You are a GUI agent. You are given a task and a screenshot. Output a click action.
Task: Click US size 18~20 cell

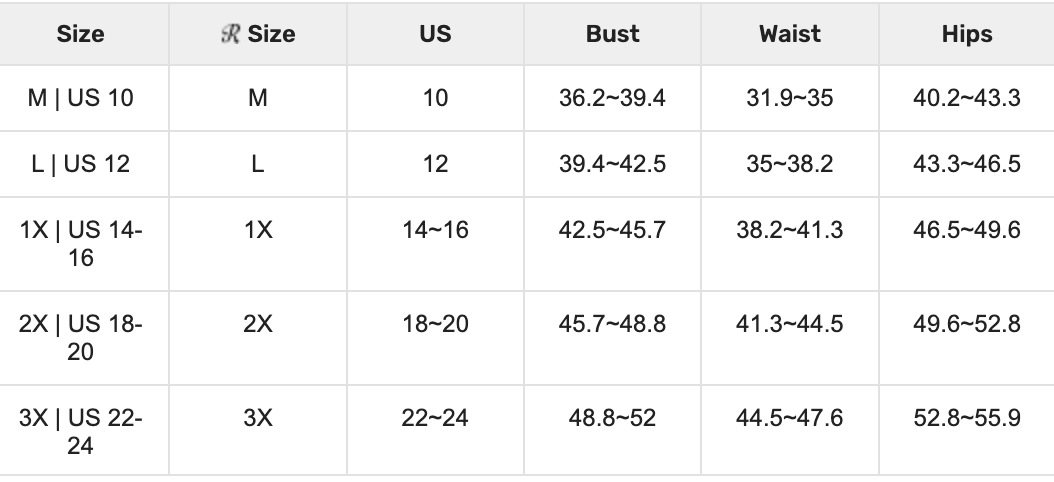(x=435, y=324)
